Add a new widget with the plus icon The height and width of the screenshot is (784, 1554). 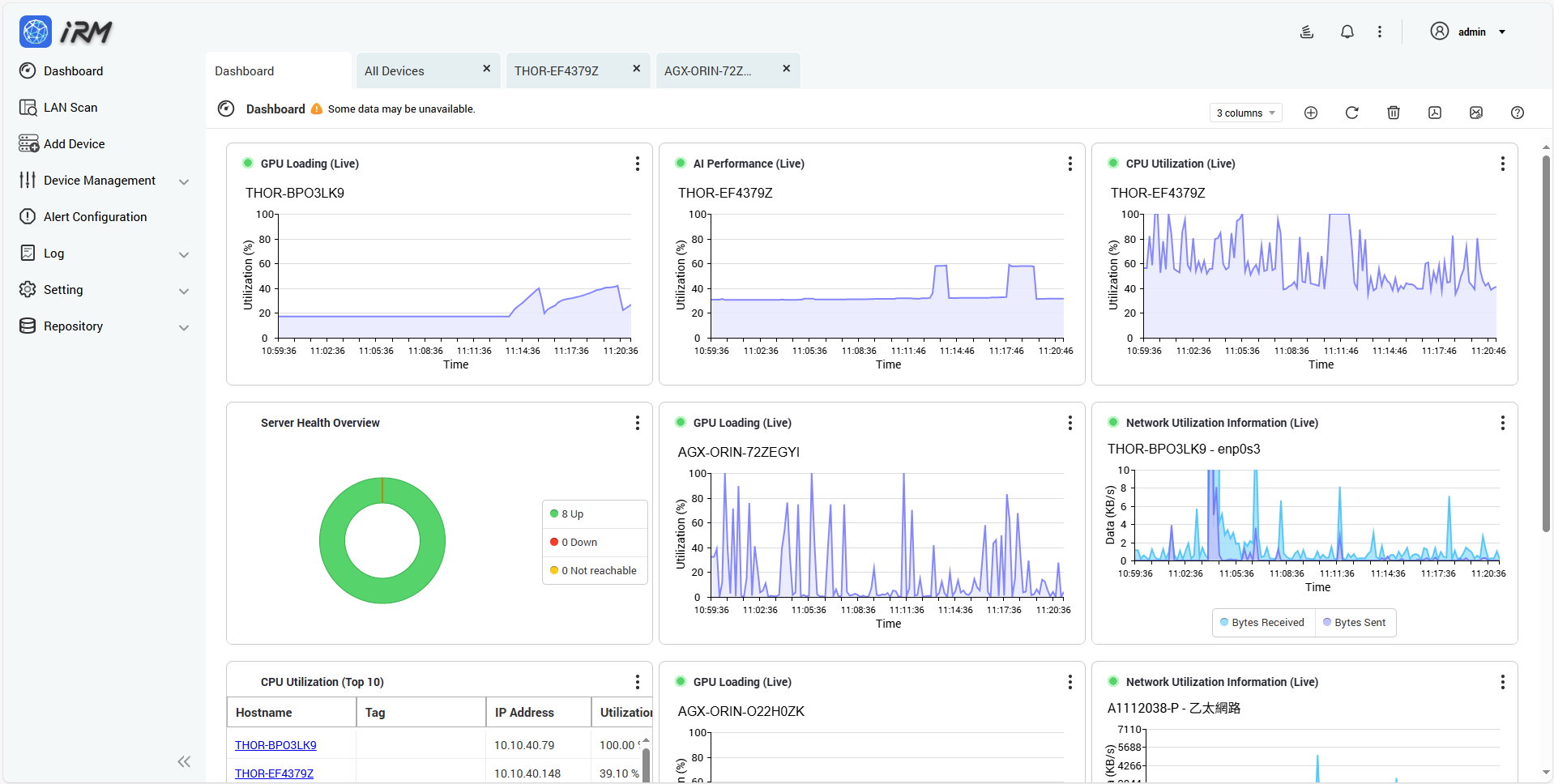tap(1310, 113)
